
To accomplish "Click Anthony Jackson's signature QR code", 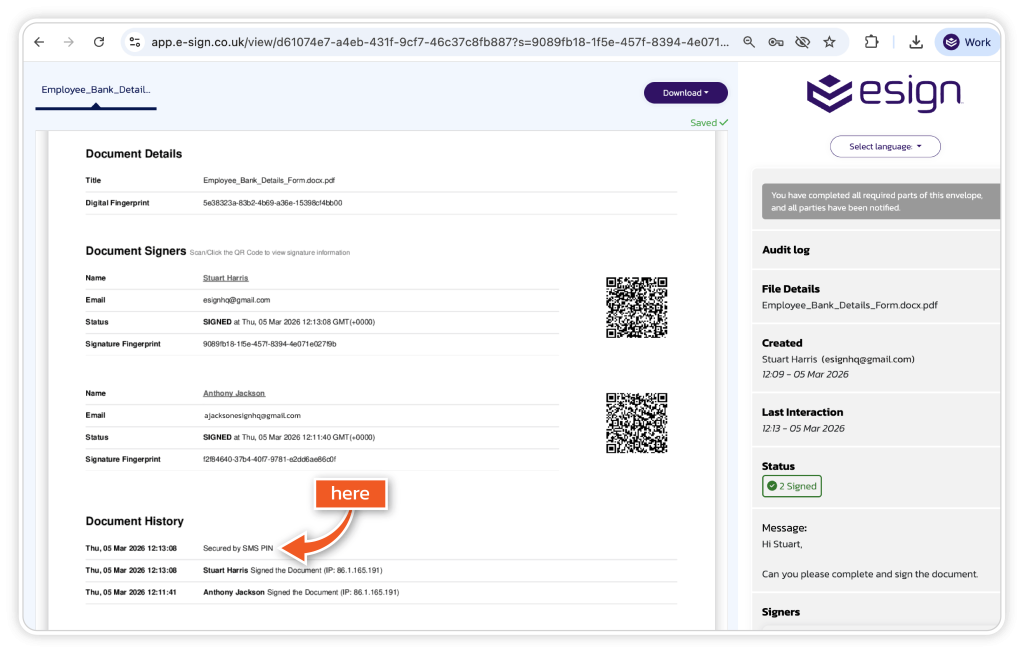I will 636,424.
